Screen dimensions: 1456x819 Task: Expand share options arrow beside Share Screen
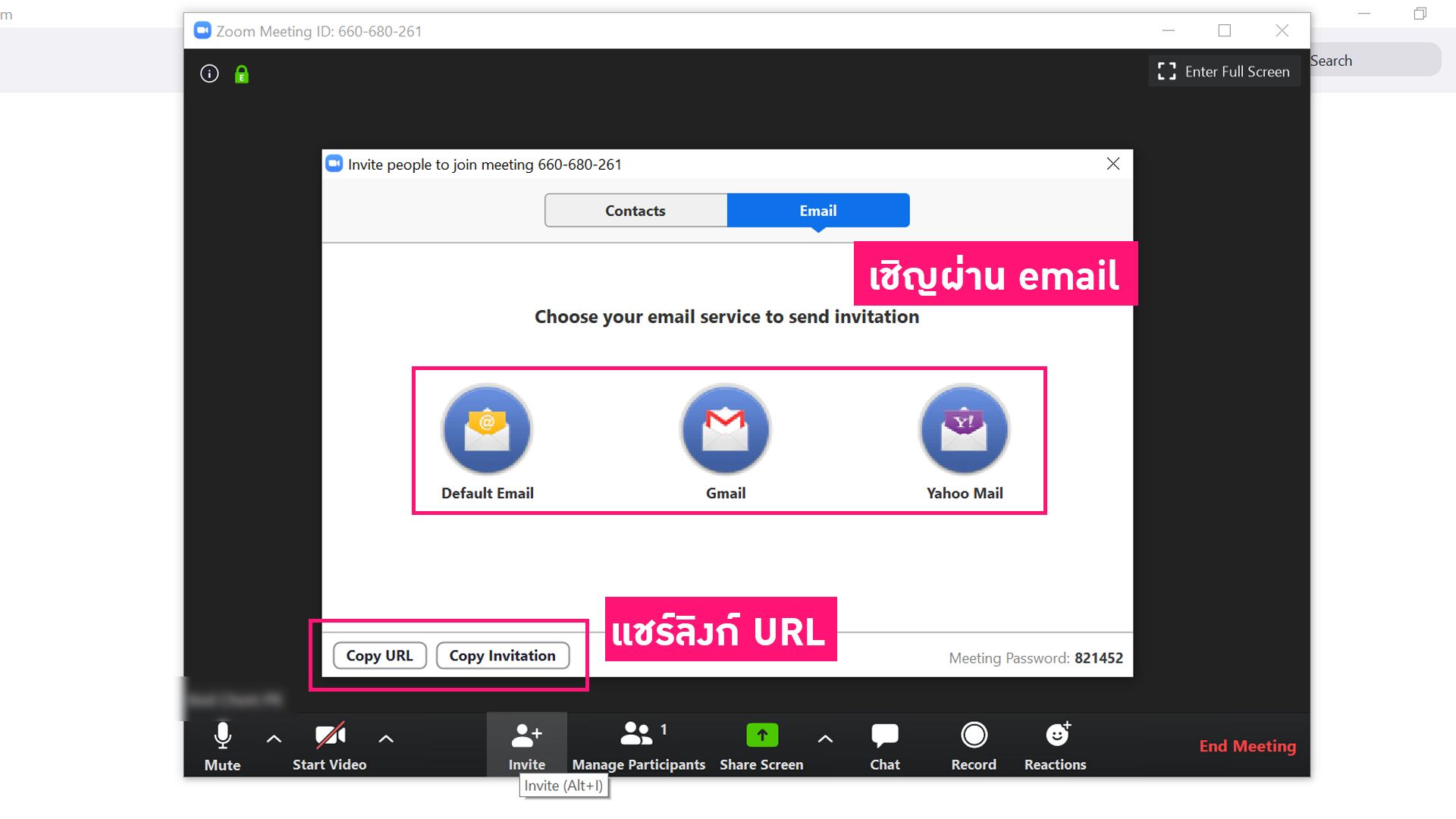(x=825, y=739)
